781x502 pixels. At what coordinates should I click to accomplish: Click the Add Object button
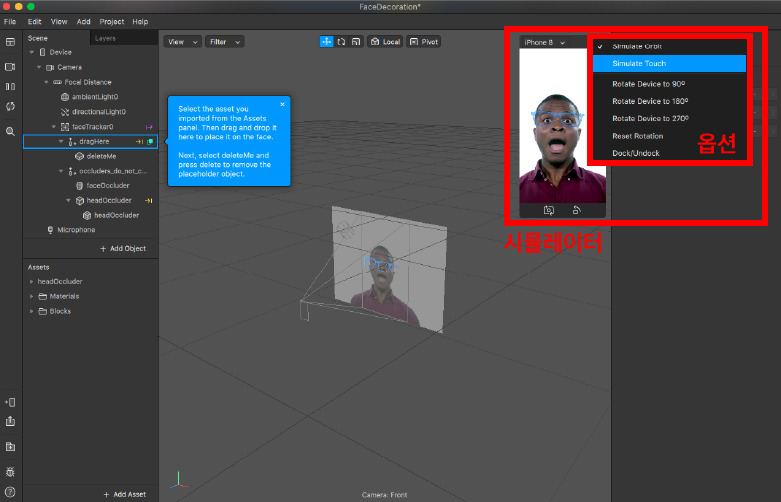[123, 249]
